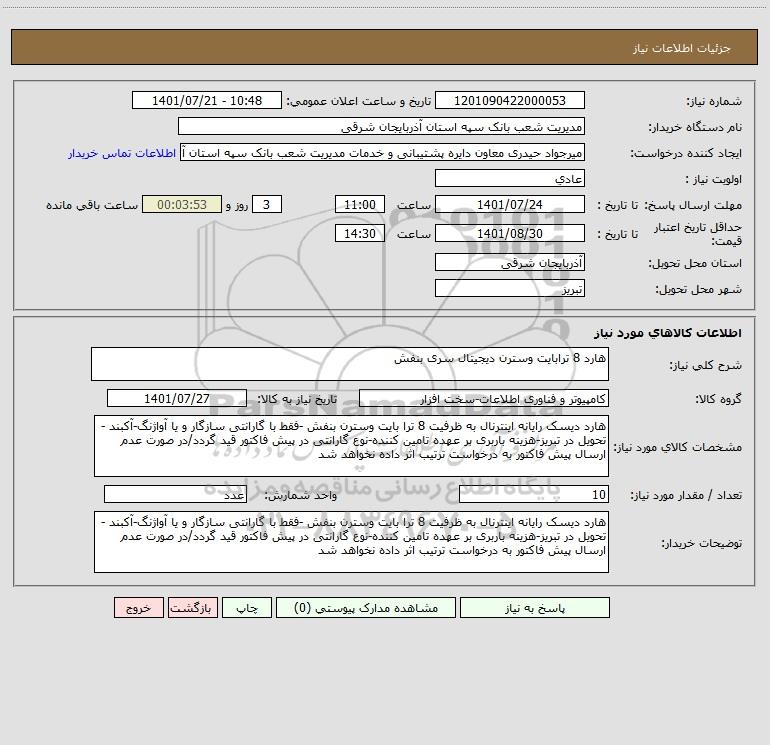Click response deadline time 11:00
This screenshot has height=745, width=770.
pos(359,204)
